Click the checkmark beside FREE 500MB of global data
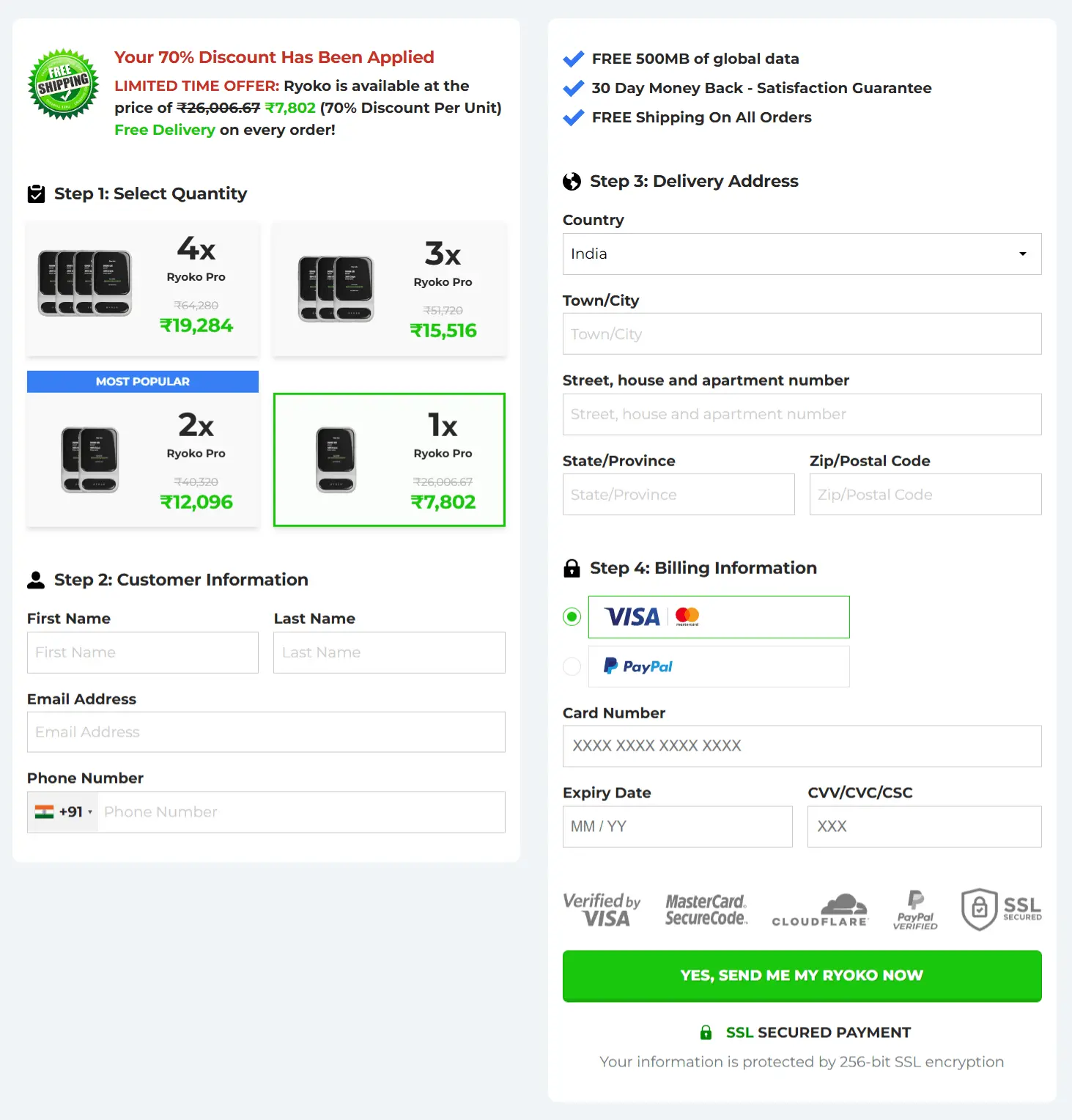Screen dimensions: 1072x1120 point(573,59)
